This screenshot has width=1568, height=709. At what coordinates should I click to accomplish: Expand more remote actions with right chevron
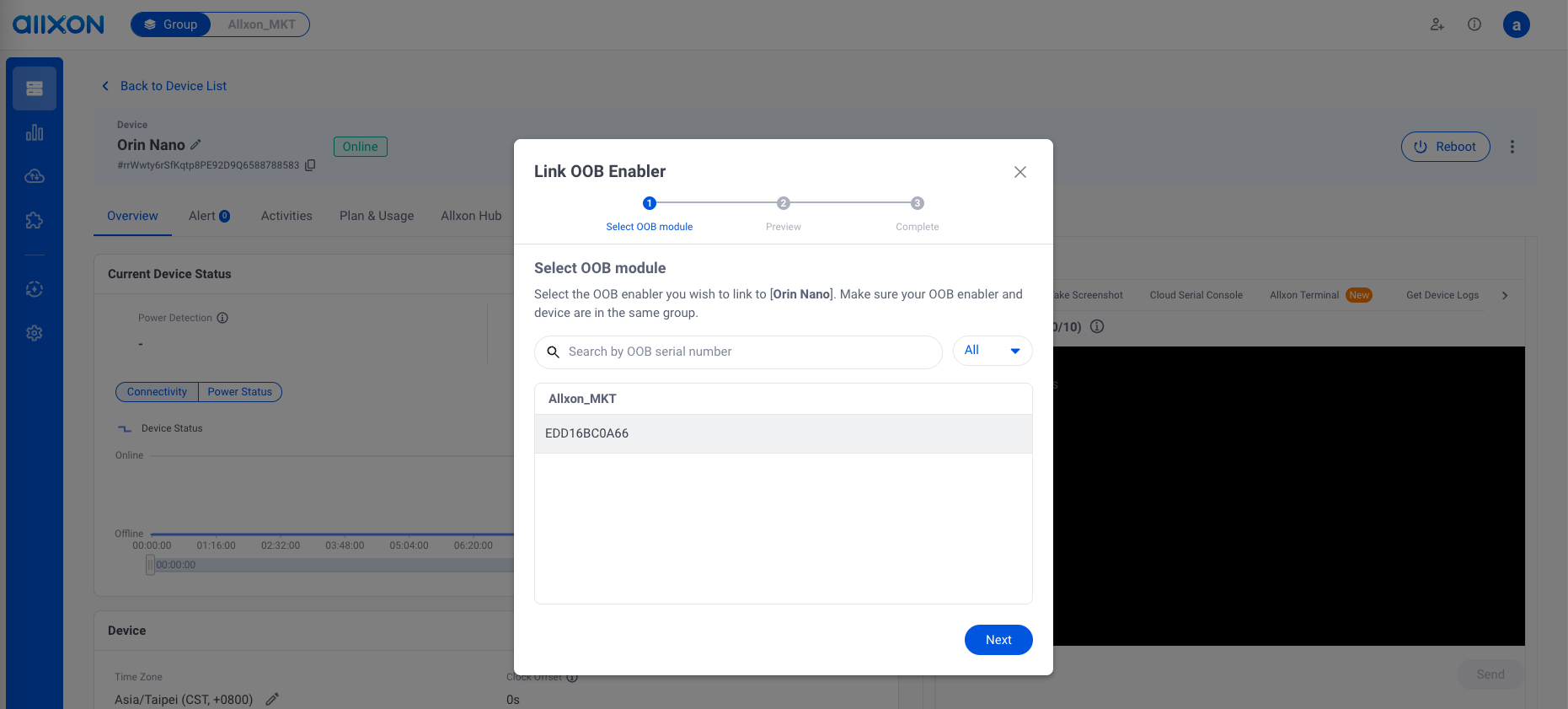[x=1505, y=295]
